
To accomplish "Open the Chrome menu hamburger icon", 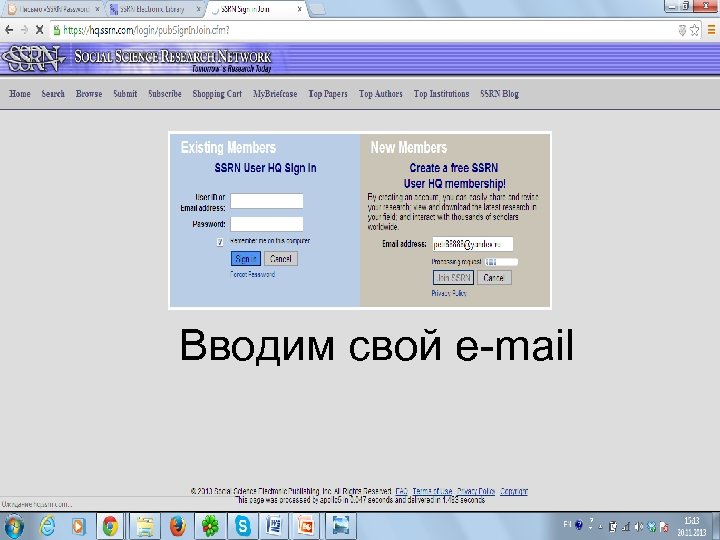I will coord(711,30).
